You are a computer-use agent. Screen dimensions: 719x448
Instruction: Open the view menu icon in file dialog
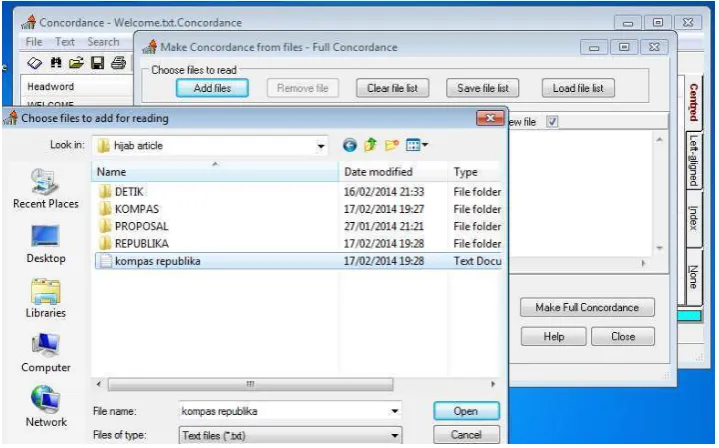[416, 145]
